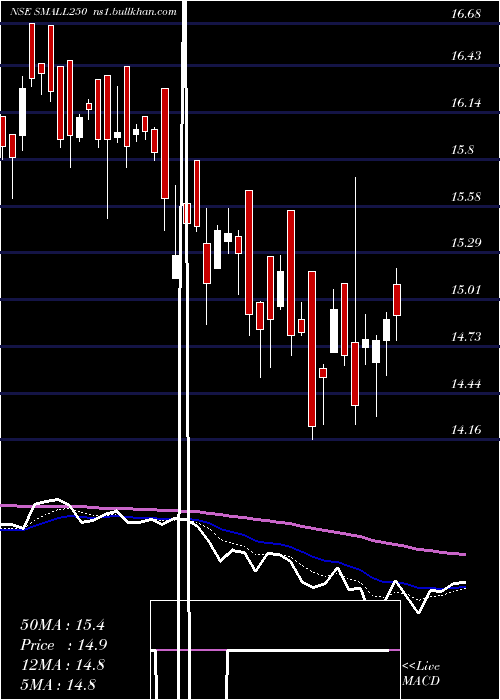The image size is (500, 700).
Task: Click the 15.01 price axis label
Action: [x=466, y=290]
